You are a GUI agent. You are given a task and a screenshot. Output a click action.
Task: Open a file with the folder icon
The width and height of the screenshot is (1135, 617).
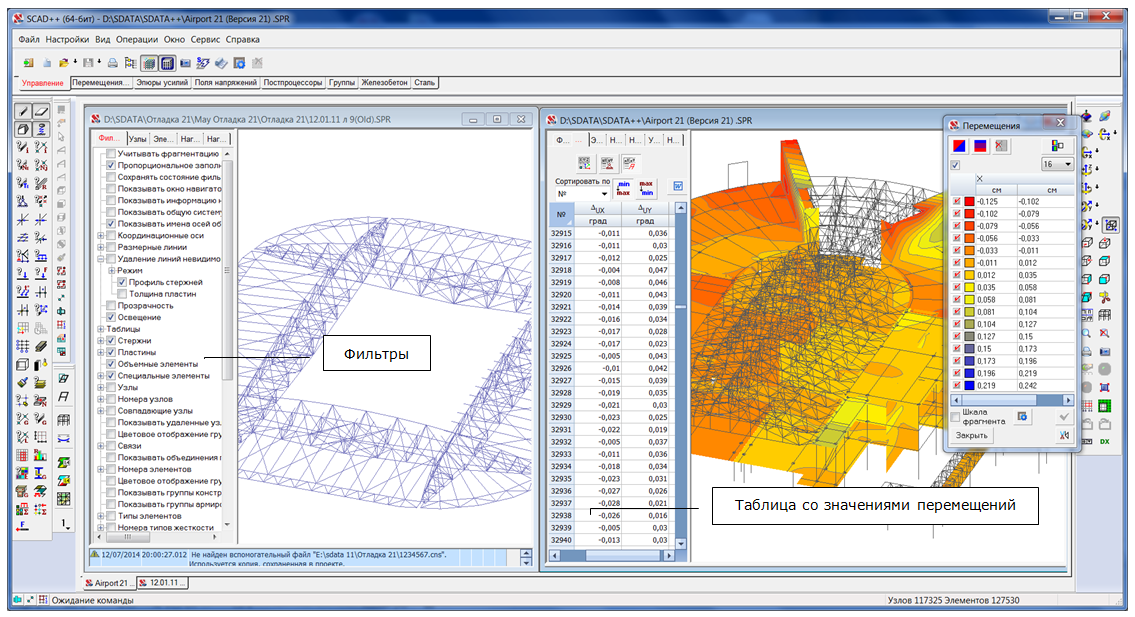(63, 63)
